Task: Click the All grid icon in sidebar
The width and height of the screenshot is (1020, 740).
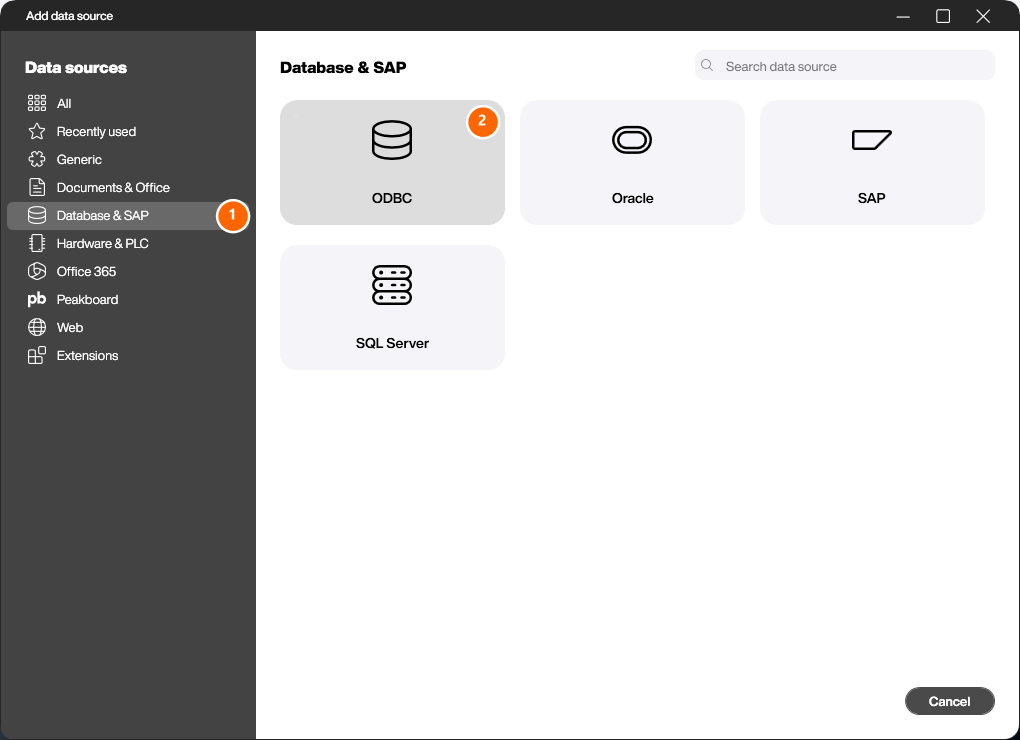Action: click(x=37, y=103)
